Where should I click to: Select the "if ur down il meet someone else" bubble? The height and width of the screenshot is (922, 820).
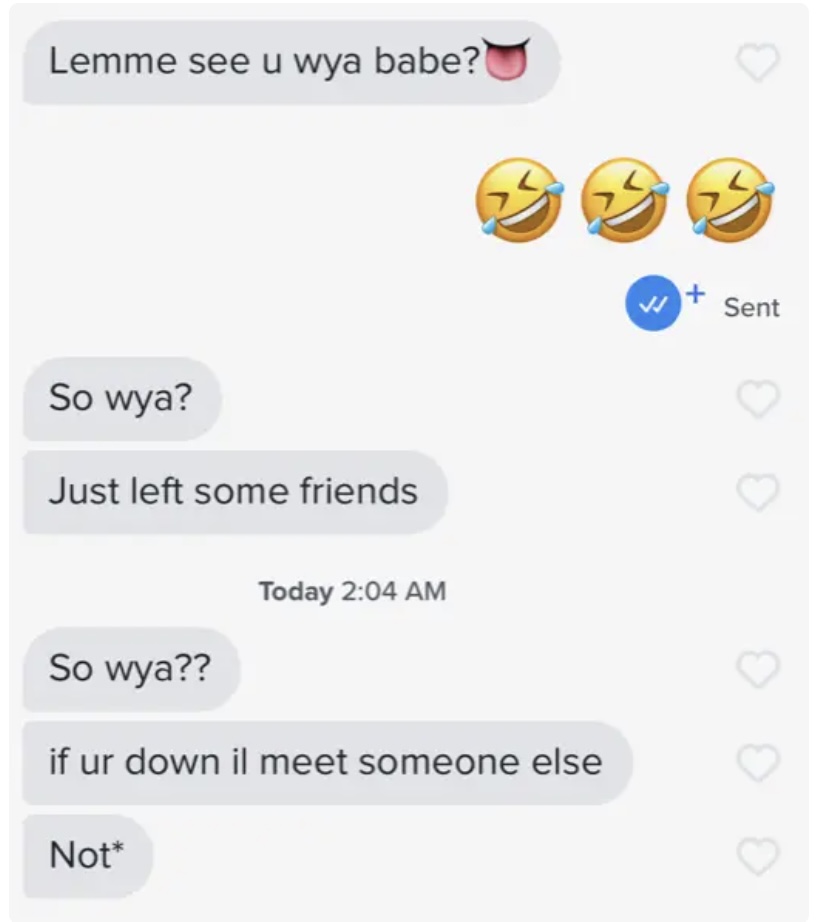coord(327,763)
